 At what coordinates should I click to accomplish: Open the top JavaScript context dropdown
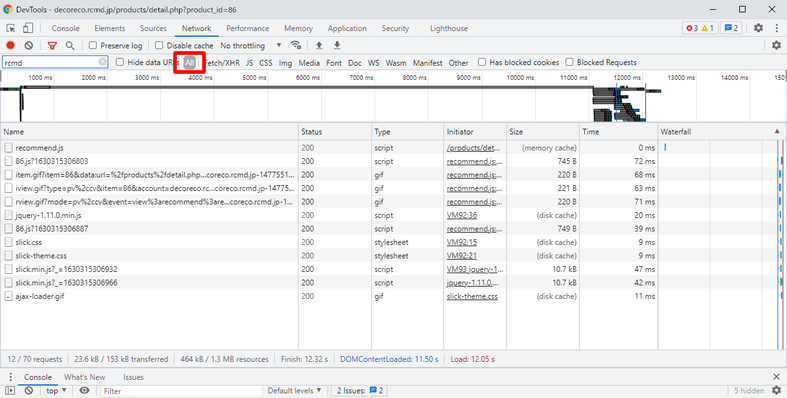click(56, 390)
